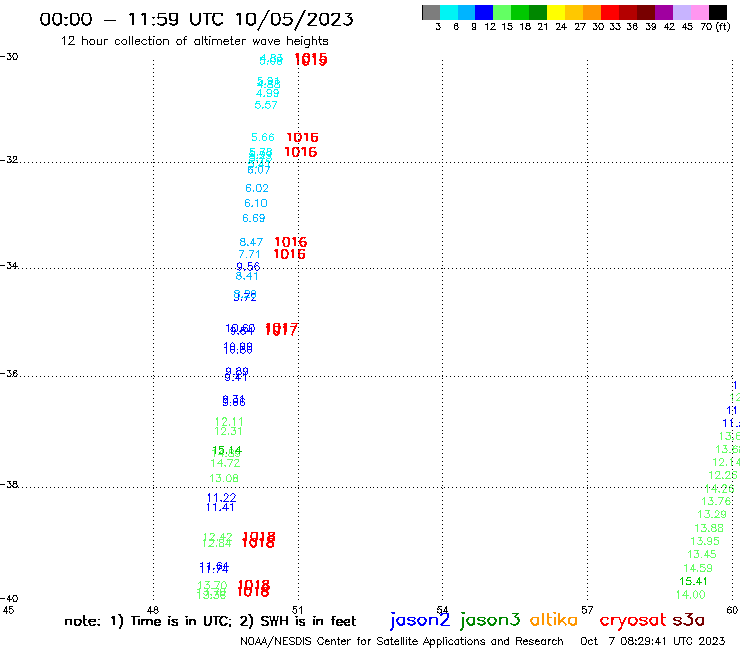This screenshot has width=740, height=650.
Task: Click the 'jason3' satellite label
Action: [x=490, y=620]
